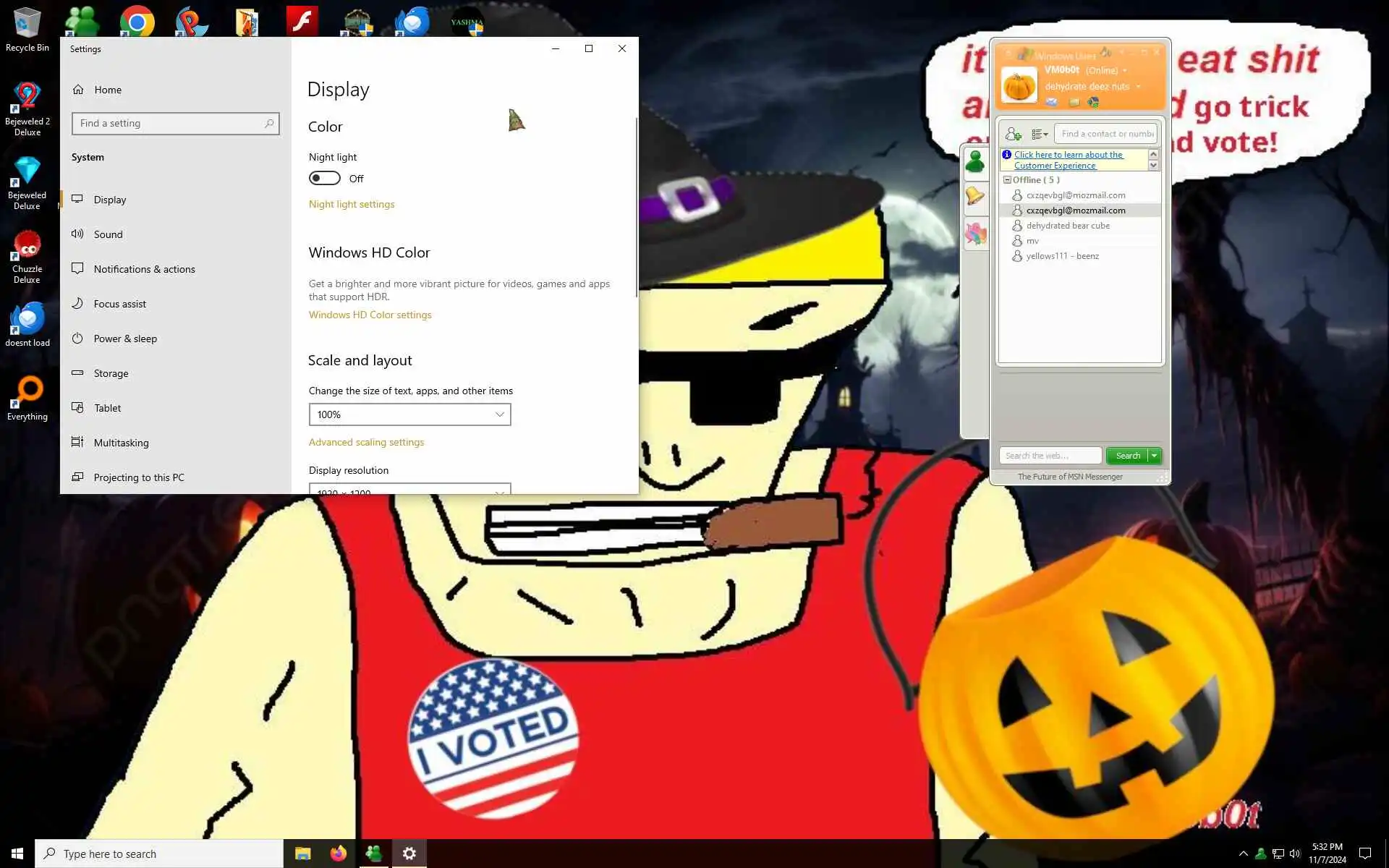
Task: Click the green buddy tab in Messenger sidebar
Action: (x=975, y=162)
